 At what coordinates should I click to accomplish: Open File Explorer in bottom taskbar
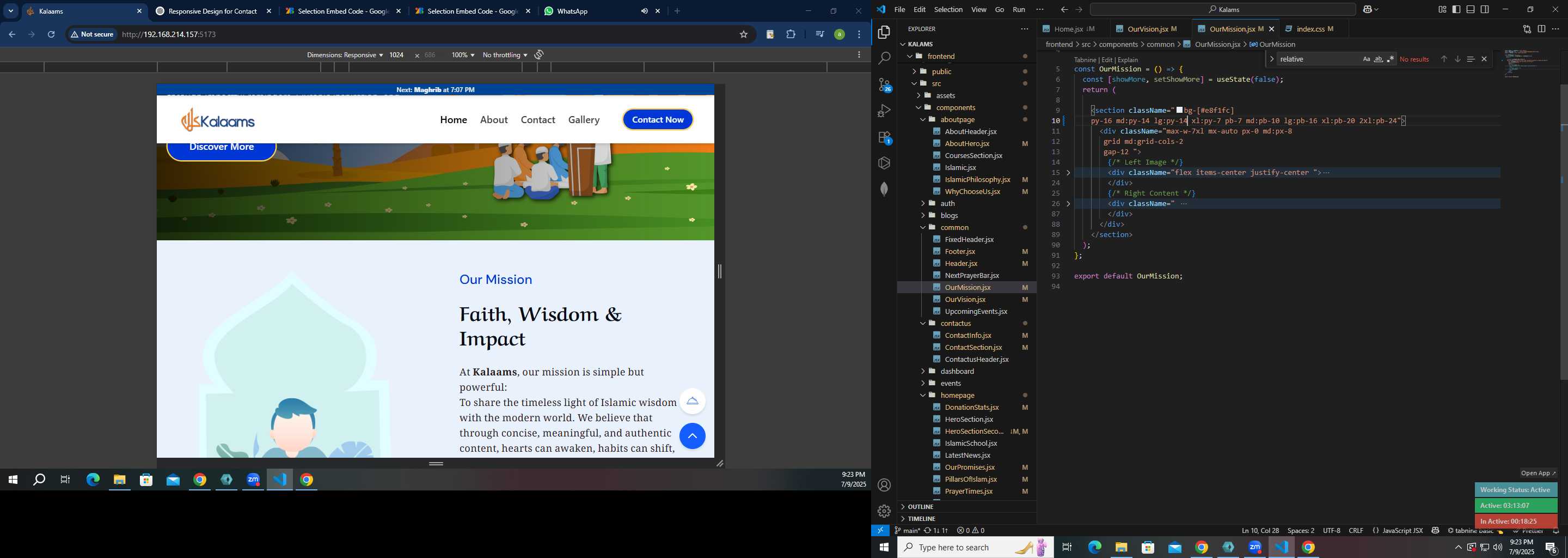click(x=1121, y=548)
